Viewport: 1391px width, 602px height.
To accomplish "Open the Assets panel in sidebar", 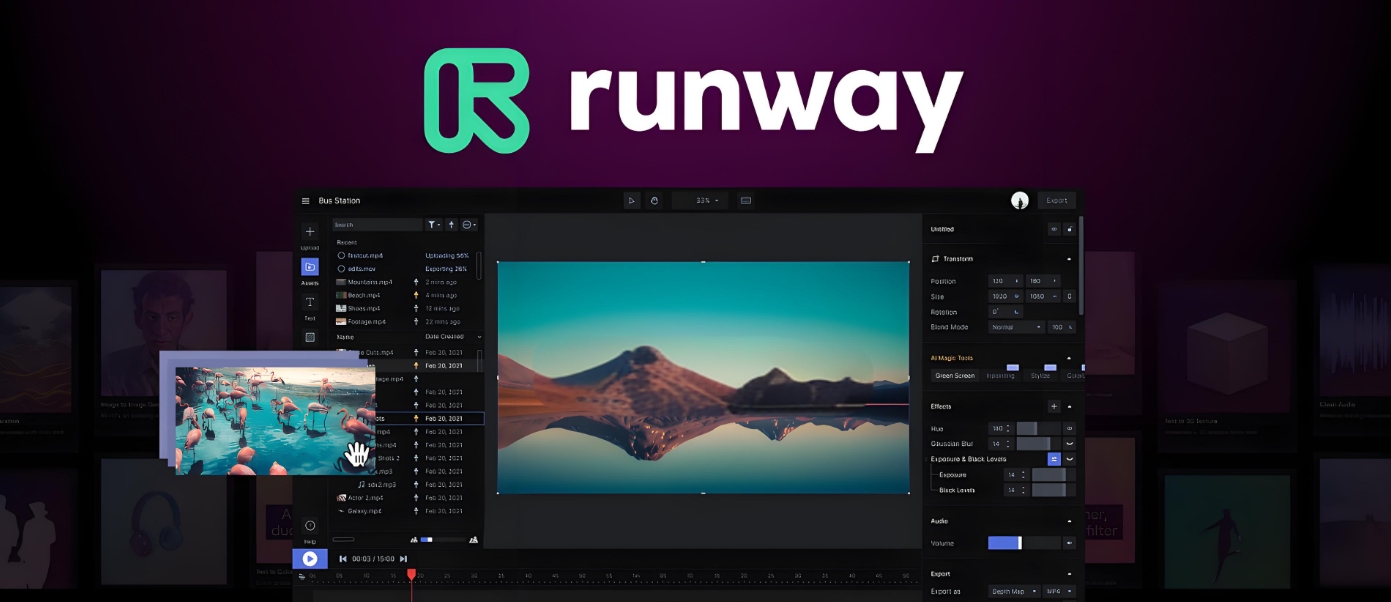I will [310, 267].
